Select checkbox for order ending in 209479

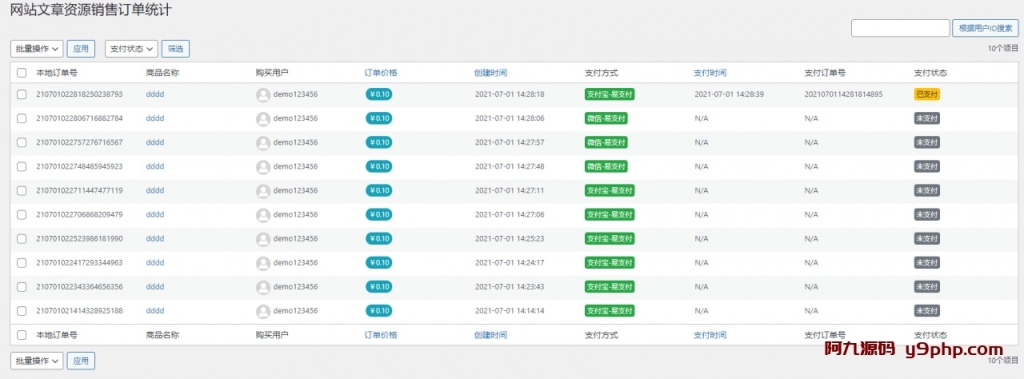point(22,215)
